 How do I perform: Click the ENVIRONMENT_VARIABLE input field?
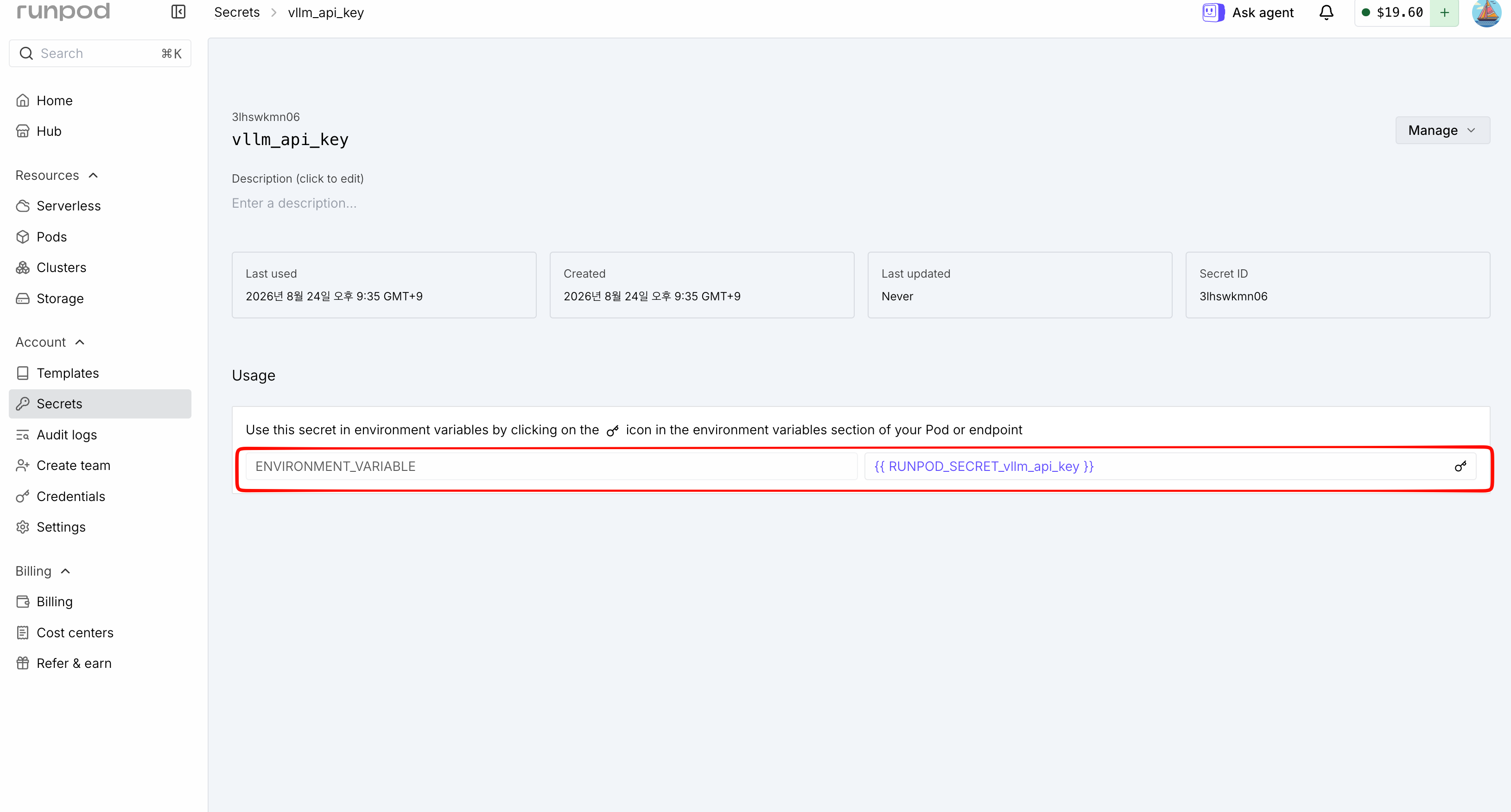tap(551, 466)
